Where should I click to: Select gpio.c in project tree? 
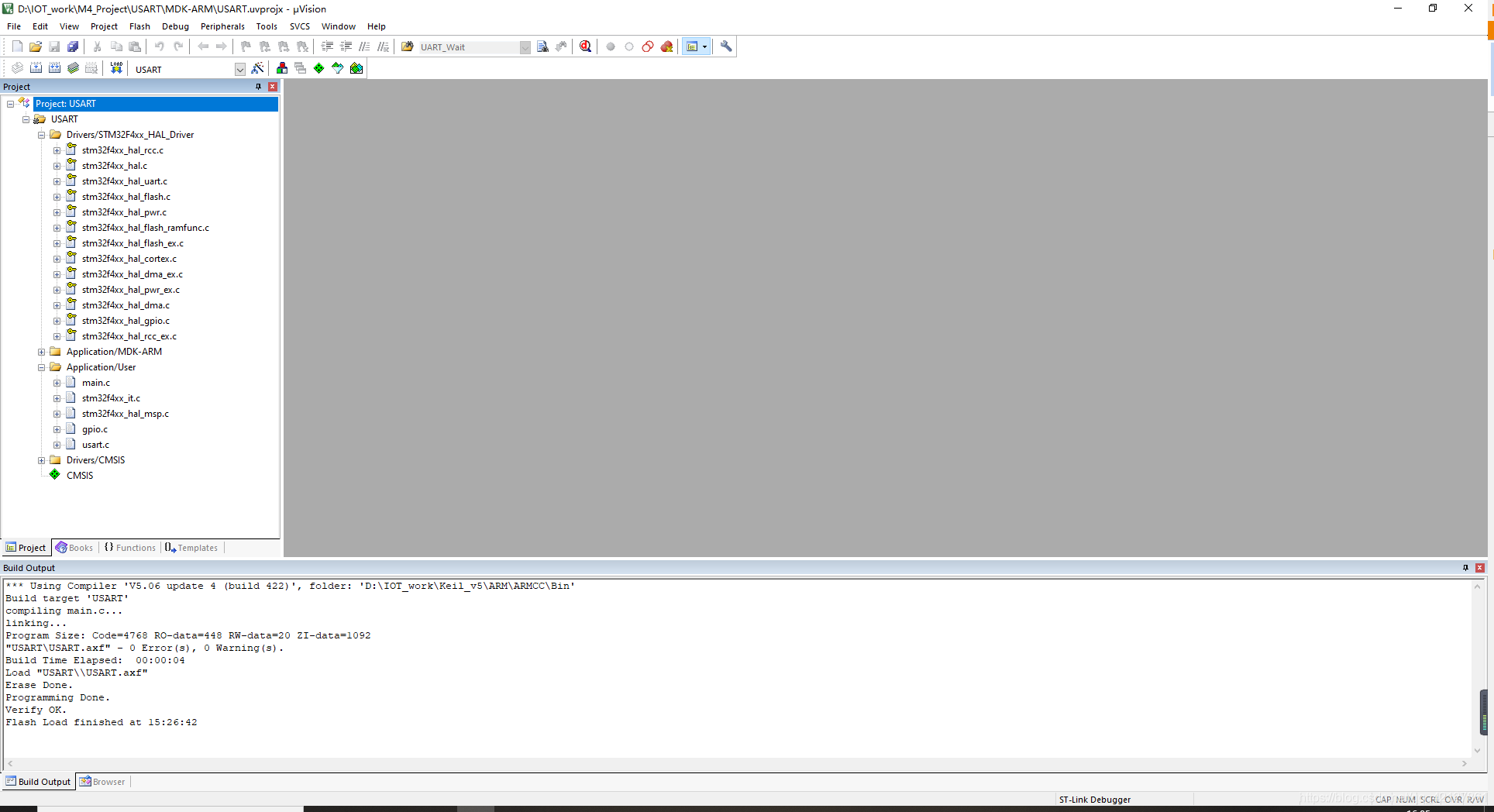coord(95,429)
